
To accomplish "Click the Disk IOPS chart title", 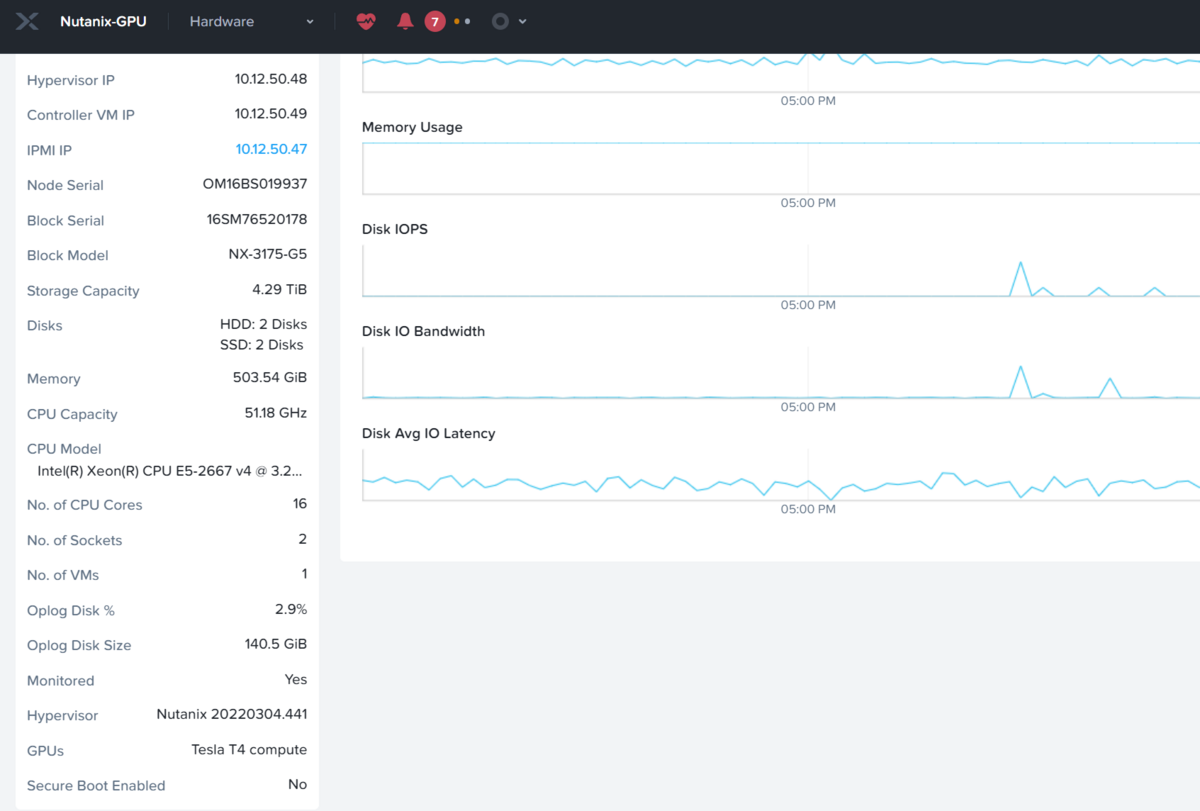I will pos(395,229).
